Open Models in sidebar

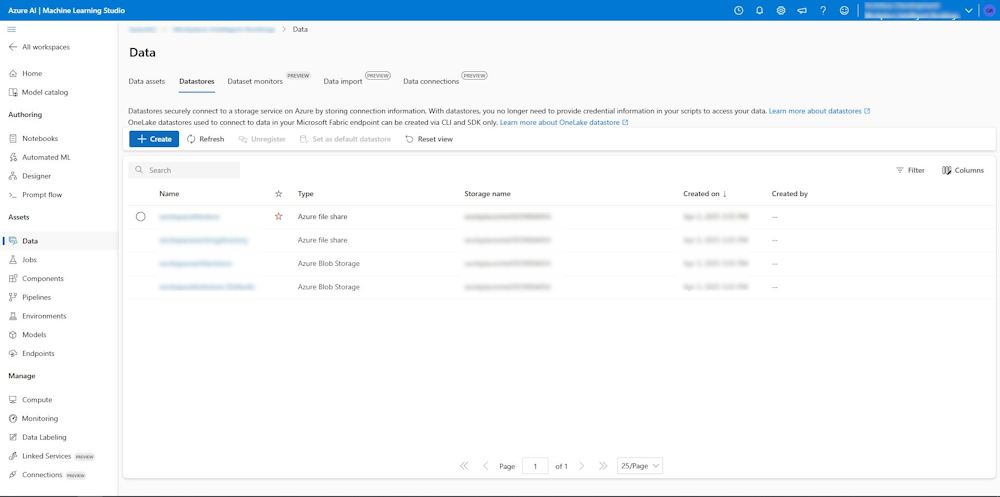(28, 334)
